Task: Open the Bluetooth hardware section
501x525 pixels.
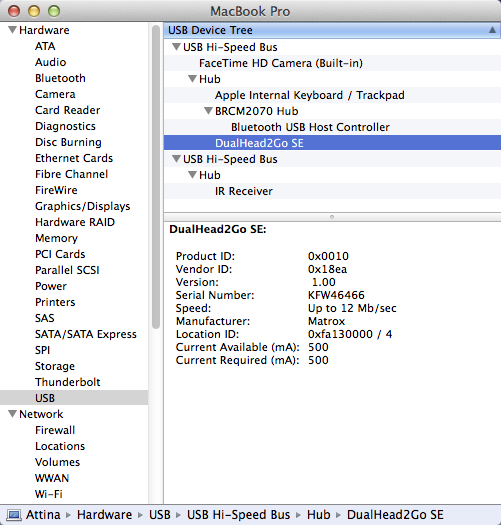Action: tap(60, 78)
